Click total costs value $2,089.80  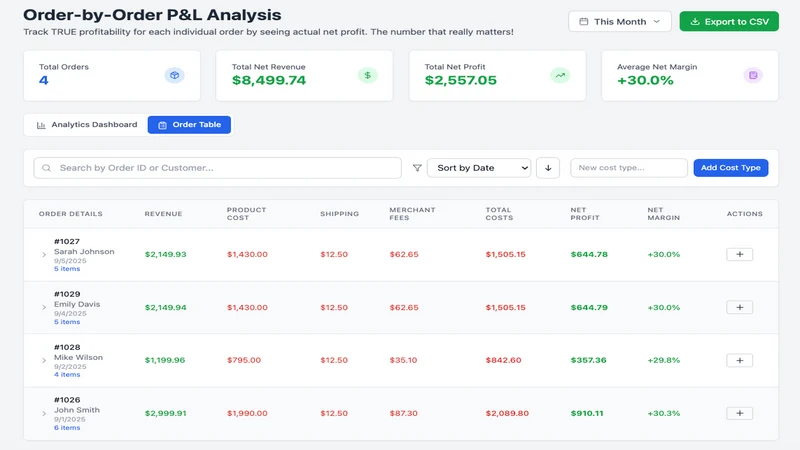coord(507,413)
